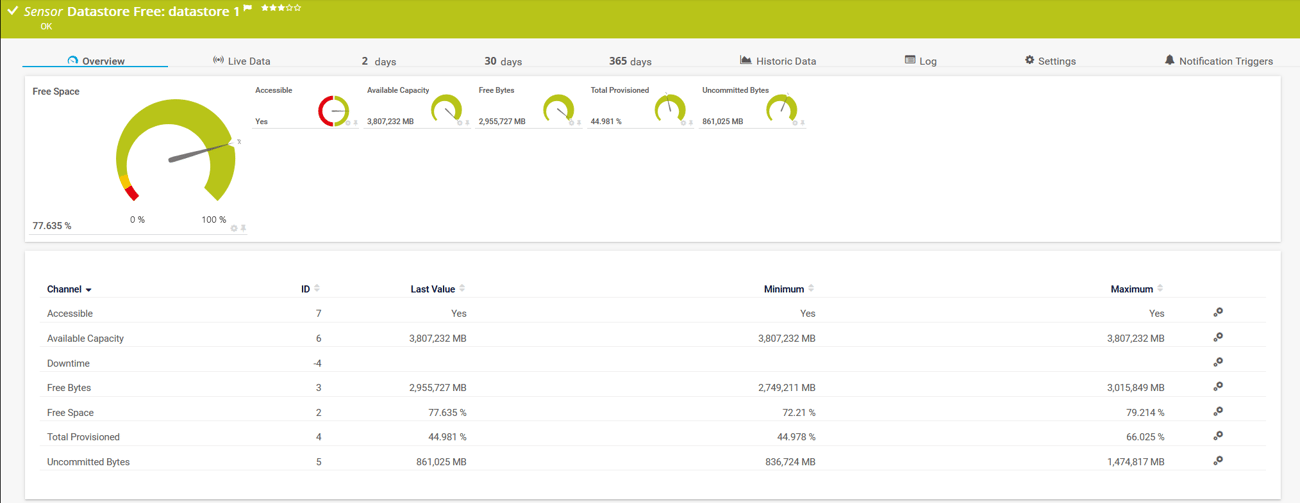Open channel settings gear for Free Bytes row

[x=1218, y=387]
